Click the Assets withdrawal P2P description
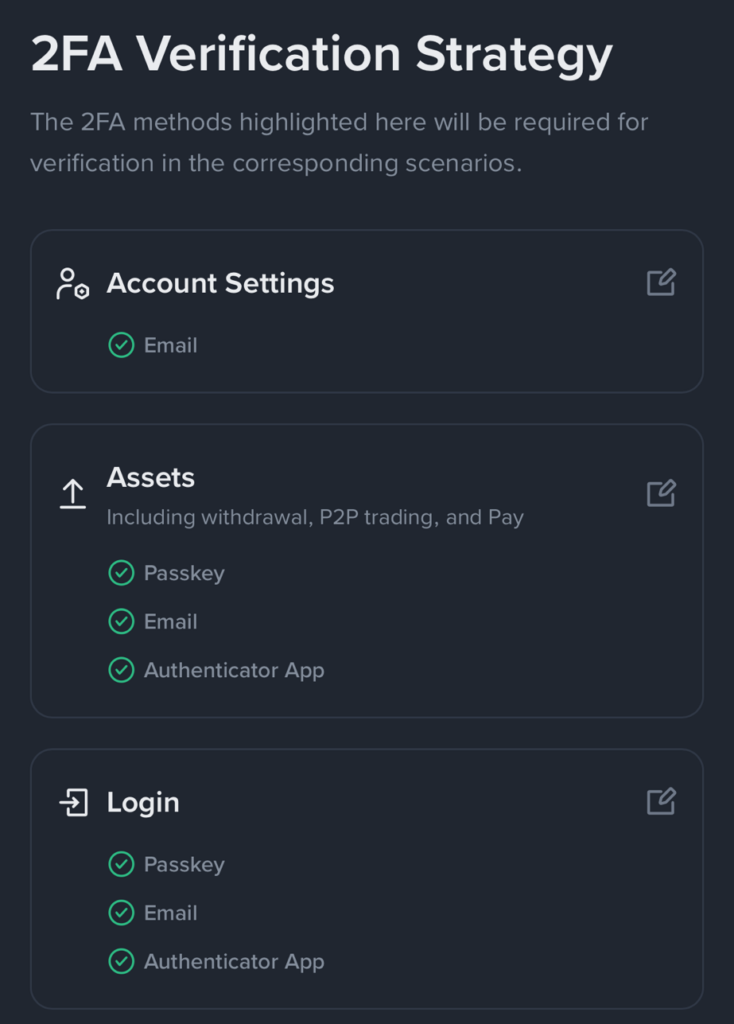Screen dimensions: 734x1024 tap(315, 517)
